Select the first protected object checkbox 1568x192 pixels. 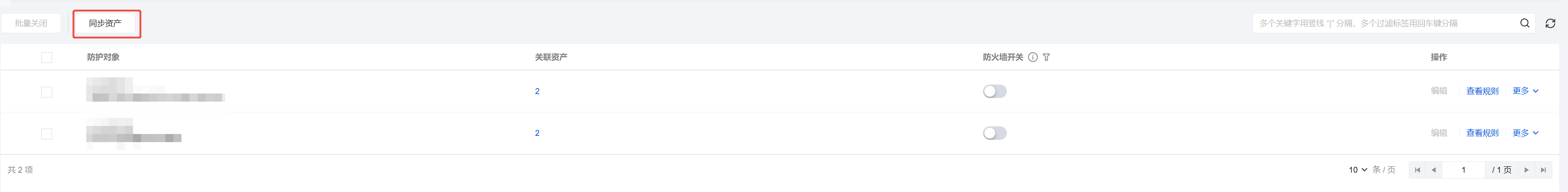pos(47,92)
